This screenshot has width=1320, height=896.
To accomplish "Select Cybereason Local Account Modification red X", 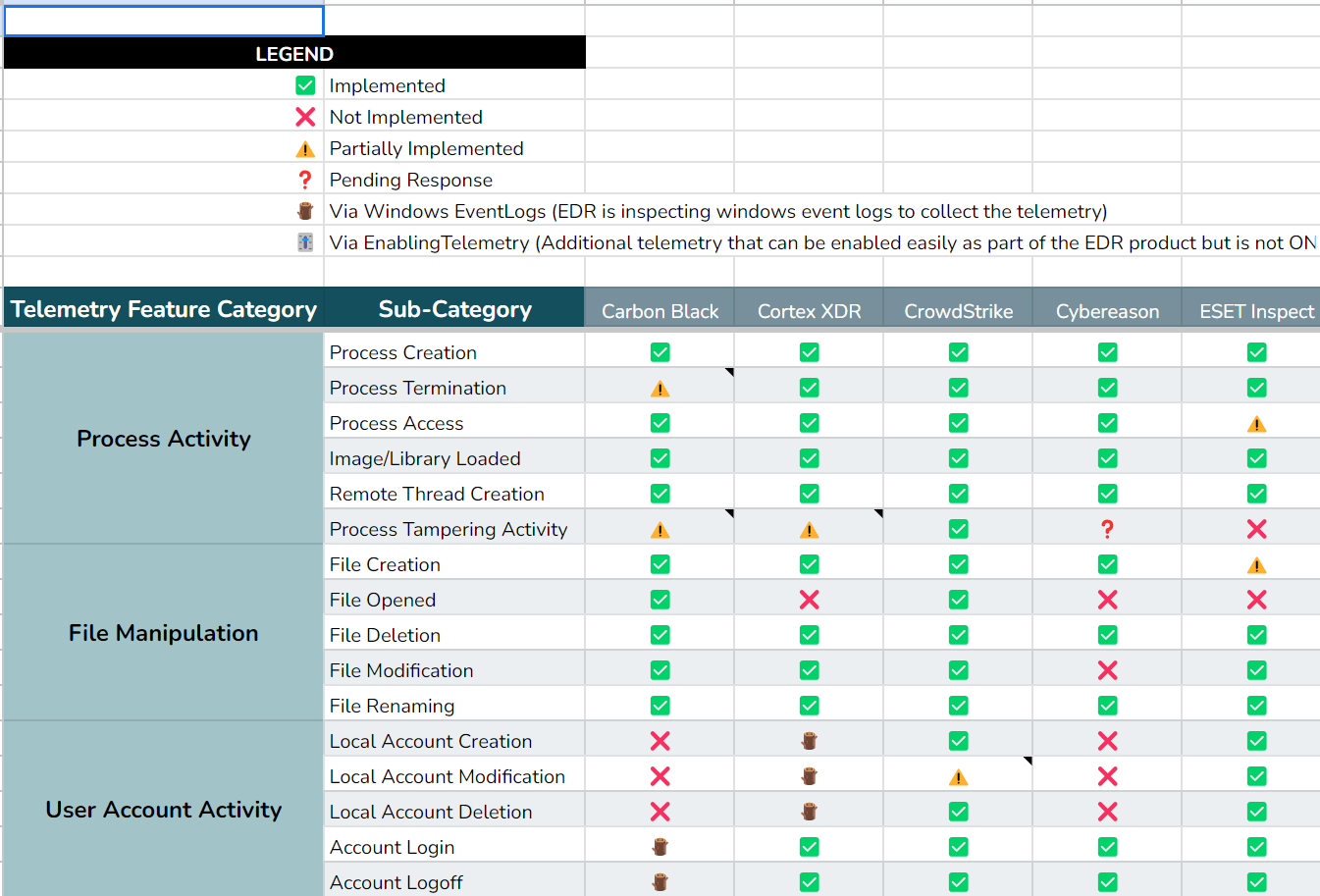I will click(x=1108, y=776).
